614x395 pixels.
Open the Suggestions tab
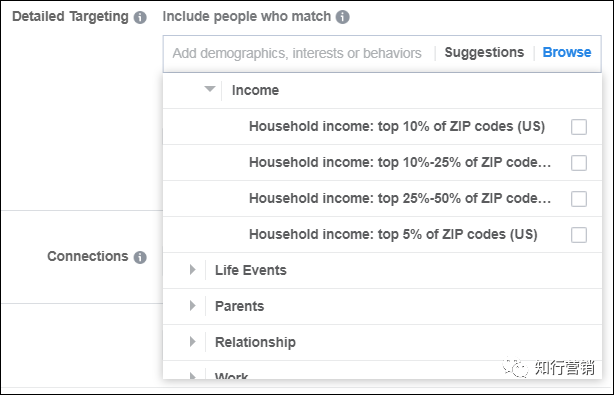click(x=484, y=52)
